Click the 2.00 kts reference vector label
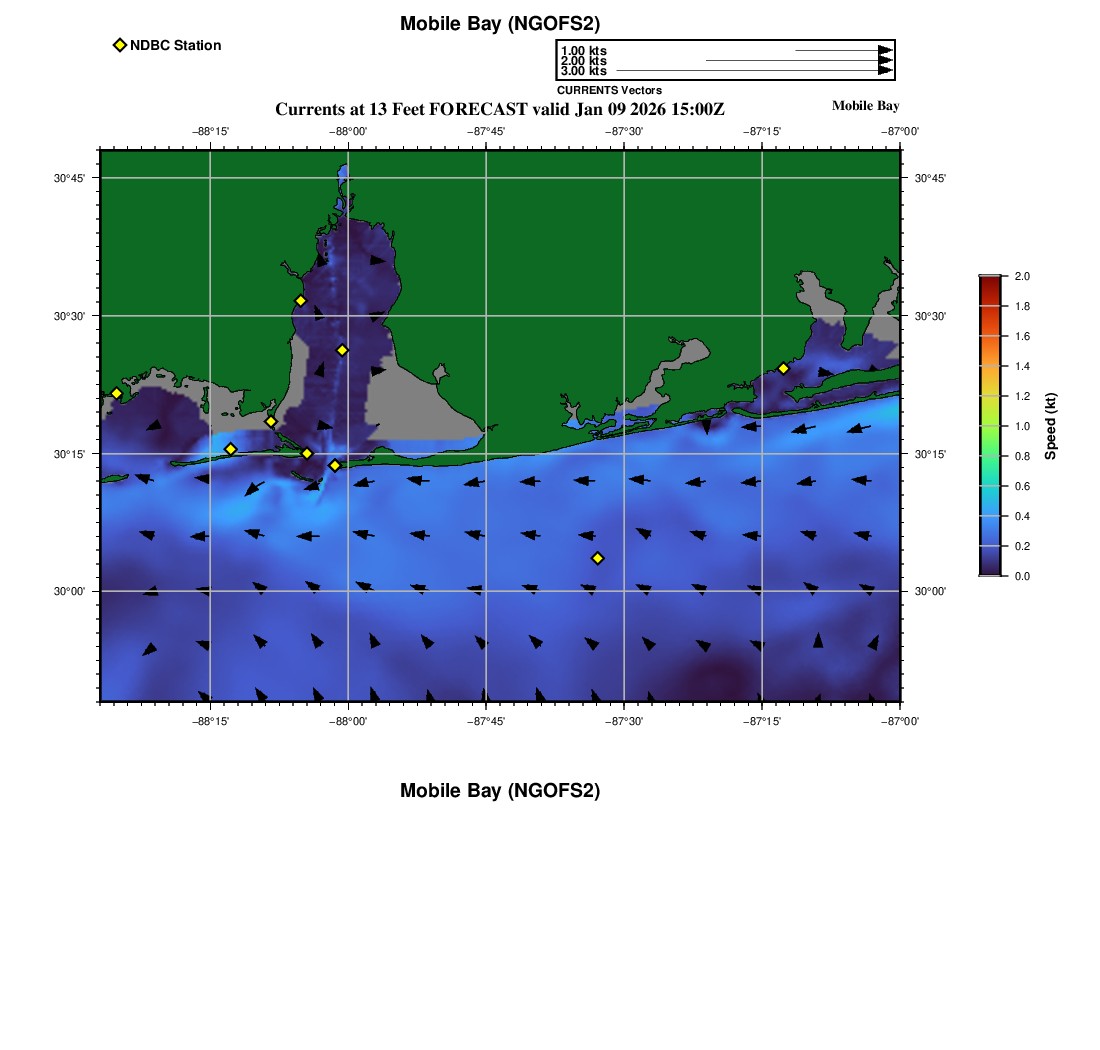 (x=583, y=61)
